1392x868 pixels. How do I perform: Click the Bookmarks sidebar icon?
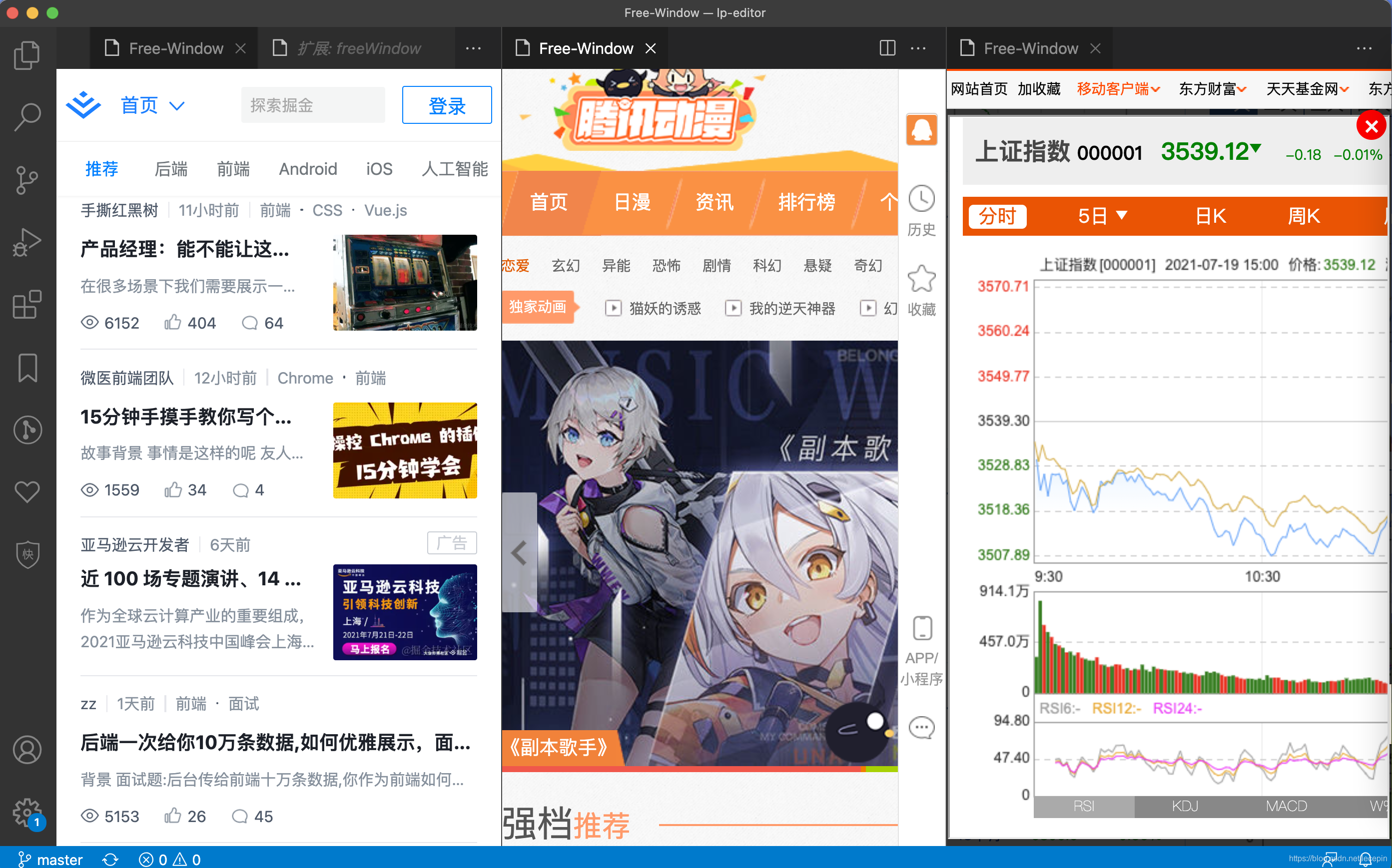click(x=27, y=368)
